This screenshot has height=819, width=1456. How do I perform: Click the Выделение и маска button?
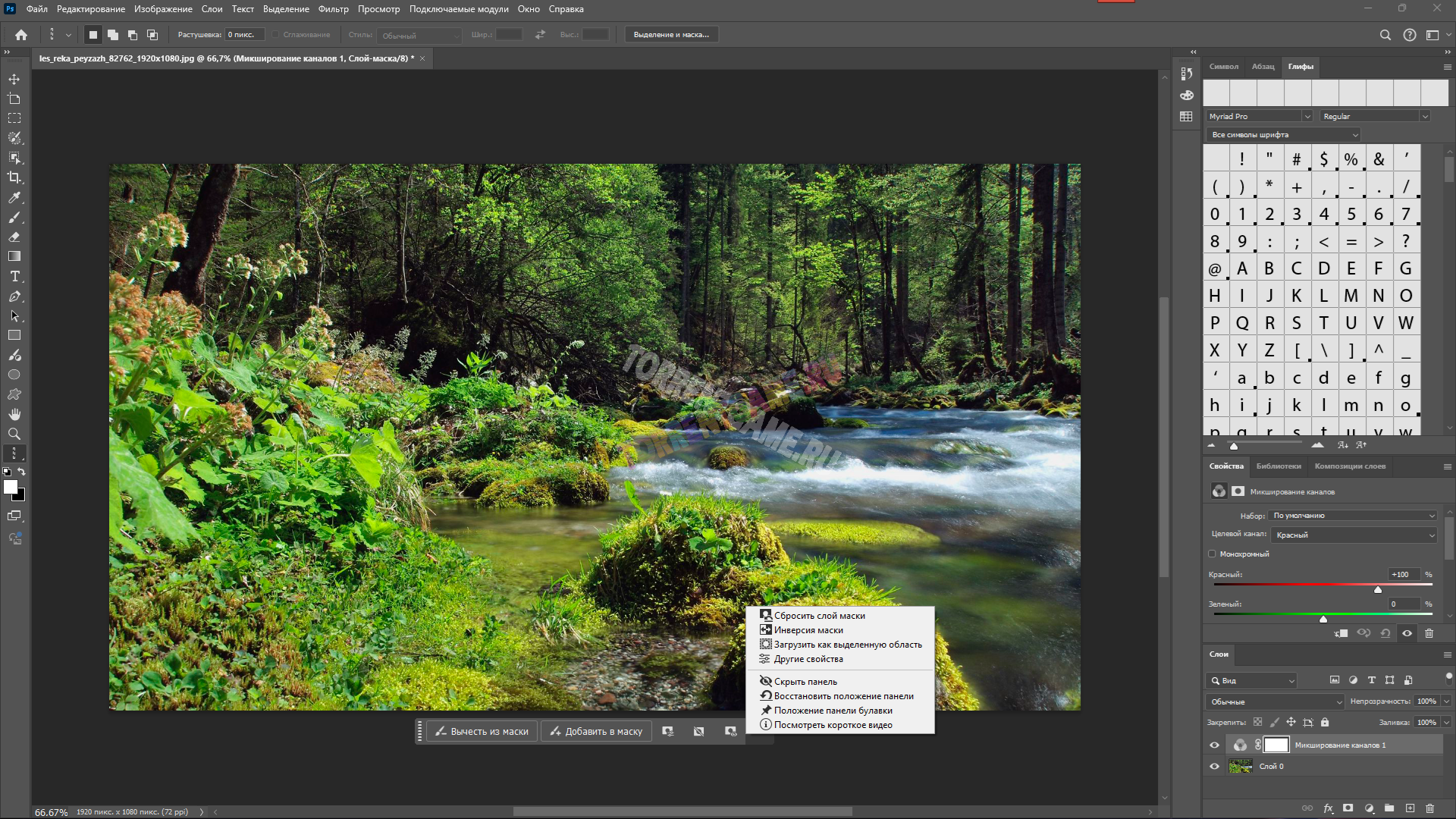tap(671, 35)
